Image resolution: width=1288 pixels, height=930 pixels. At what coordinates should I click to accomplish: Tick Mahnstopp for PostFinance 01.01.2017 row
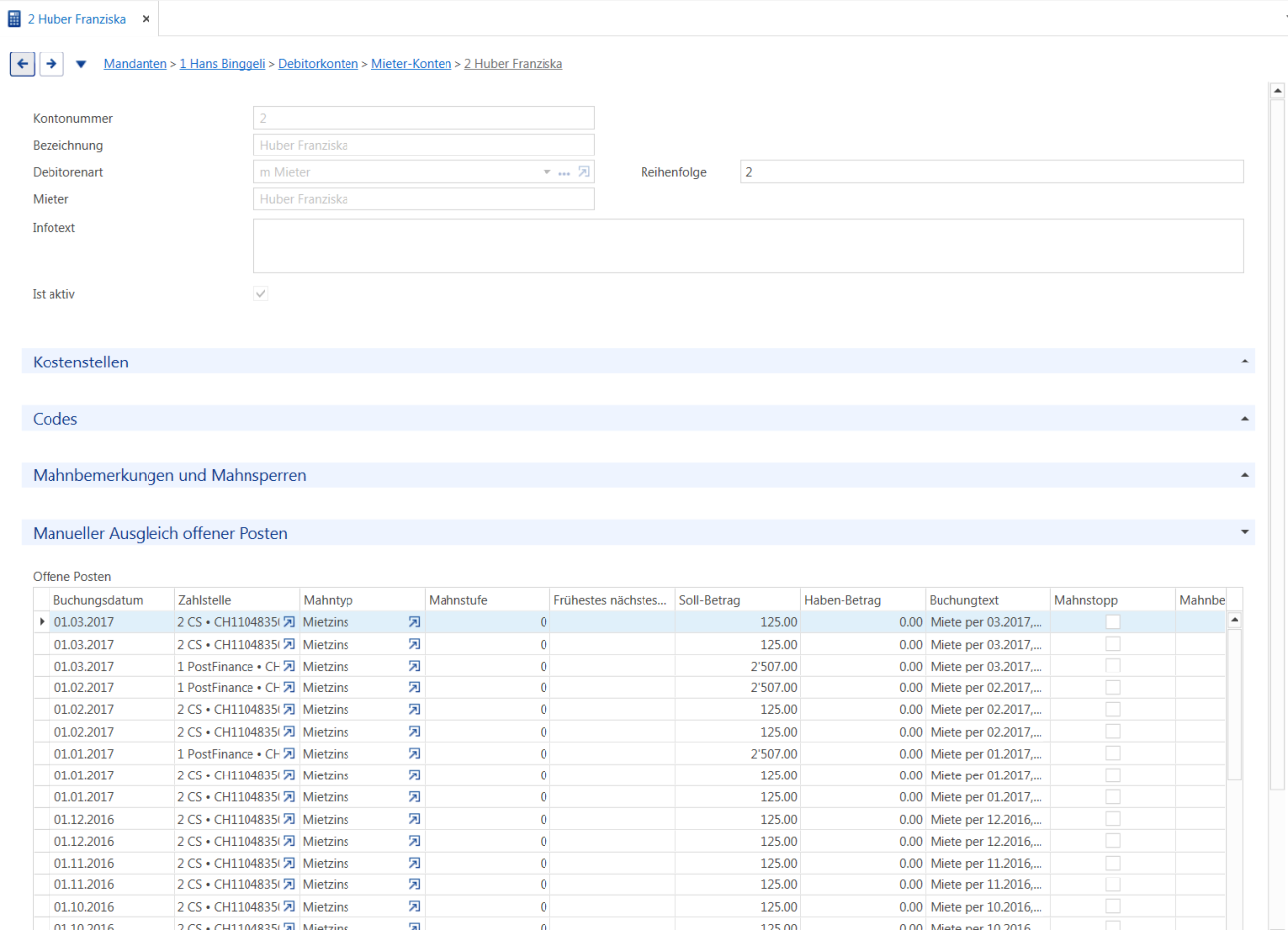pos(1113,754)
